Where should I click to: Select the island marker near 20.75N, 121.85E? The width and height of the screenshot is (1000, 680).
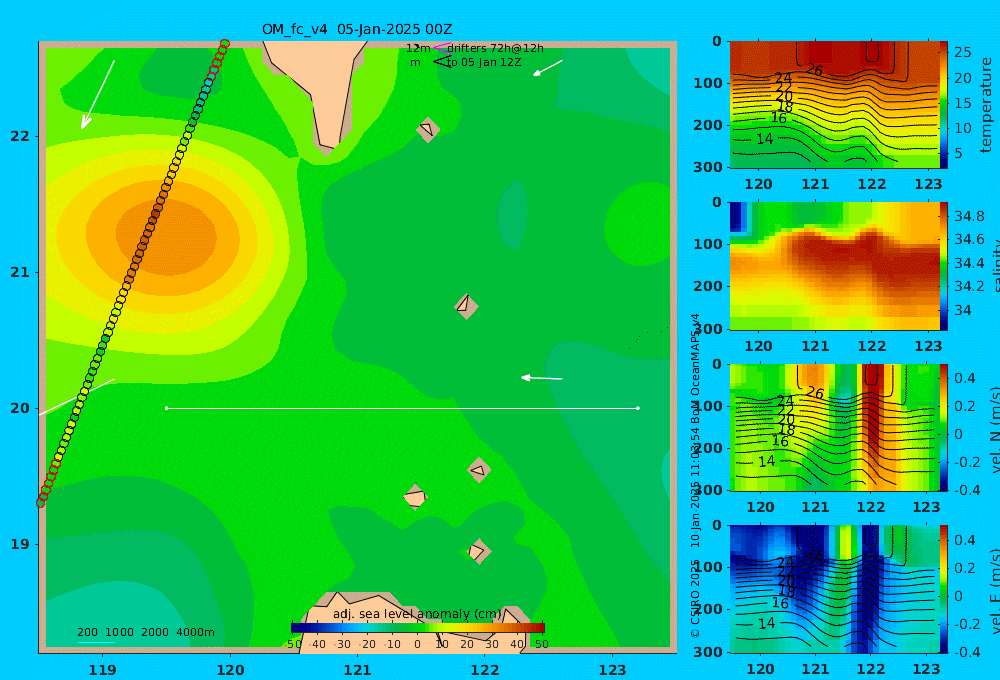(x=466, y=306)
